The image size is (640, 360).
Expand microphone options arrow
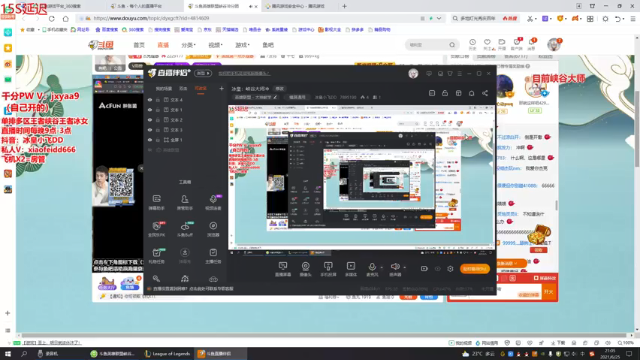382,267
